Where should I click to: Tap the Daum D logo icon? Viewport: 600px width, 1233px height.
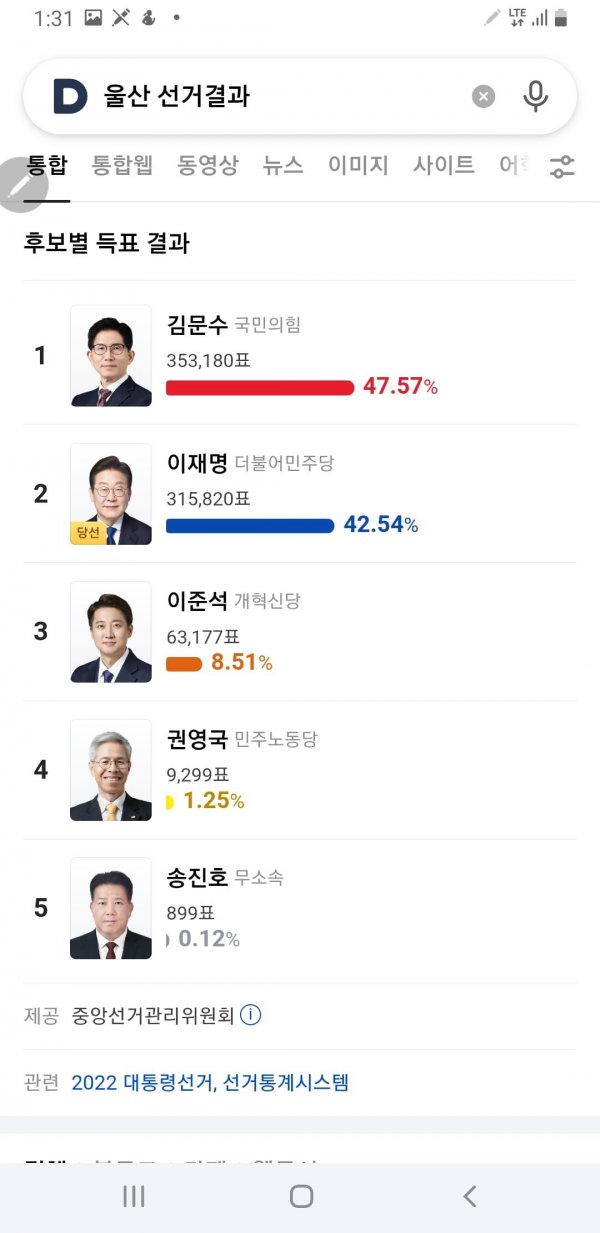click(x=71, y=96)
